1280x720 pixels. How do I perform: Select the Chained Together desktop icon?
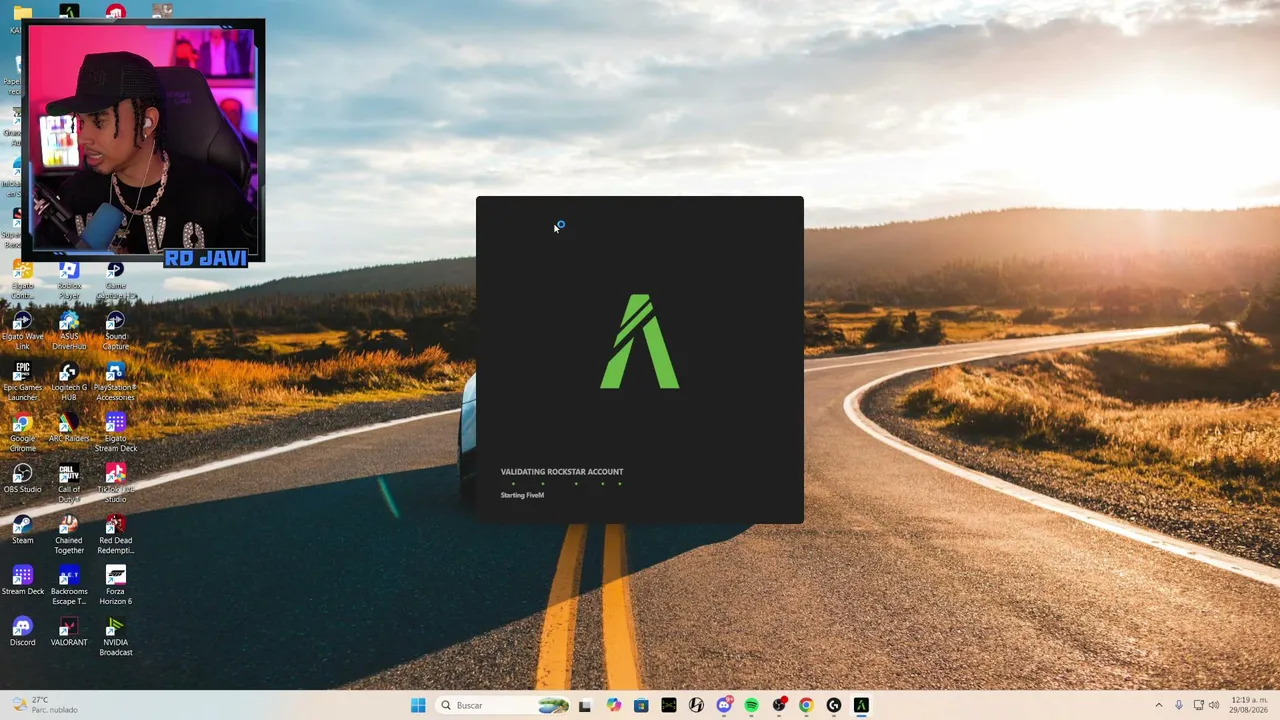[x=69, y=535]
